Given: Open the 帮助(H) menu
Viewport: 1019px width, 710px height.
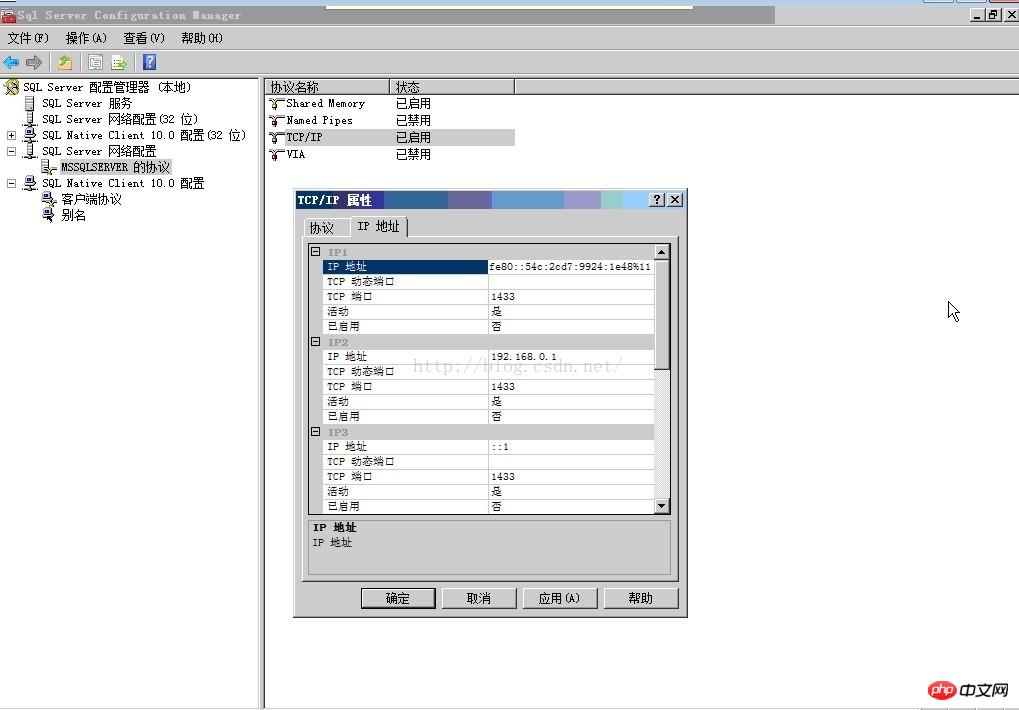Looking at the screenshot, I should point(202,38).
